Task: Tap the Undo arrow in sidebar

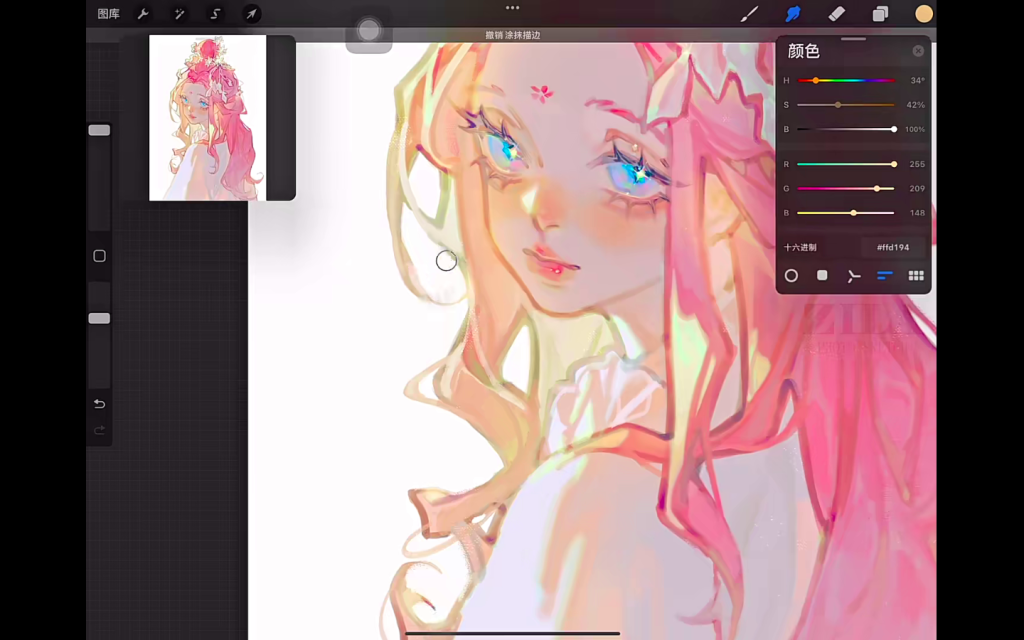Action: tap(99, 404)
